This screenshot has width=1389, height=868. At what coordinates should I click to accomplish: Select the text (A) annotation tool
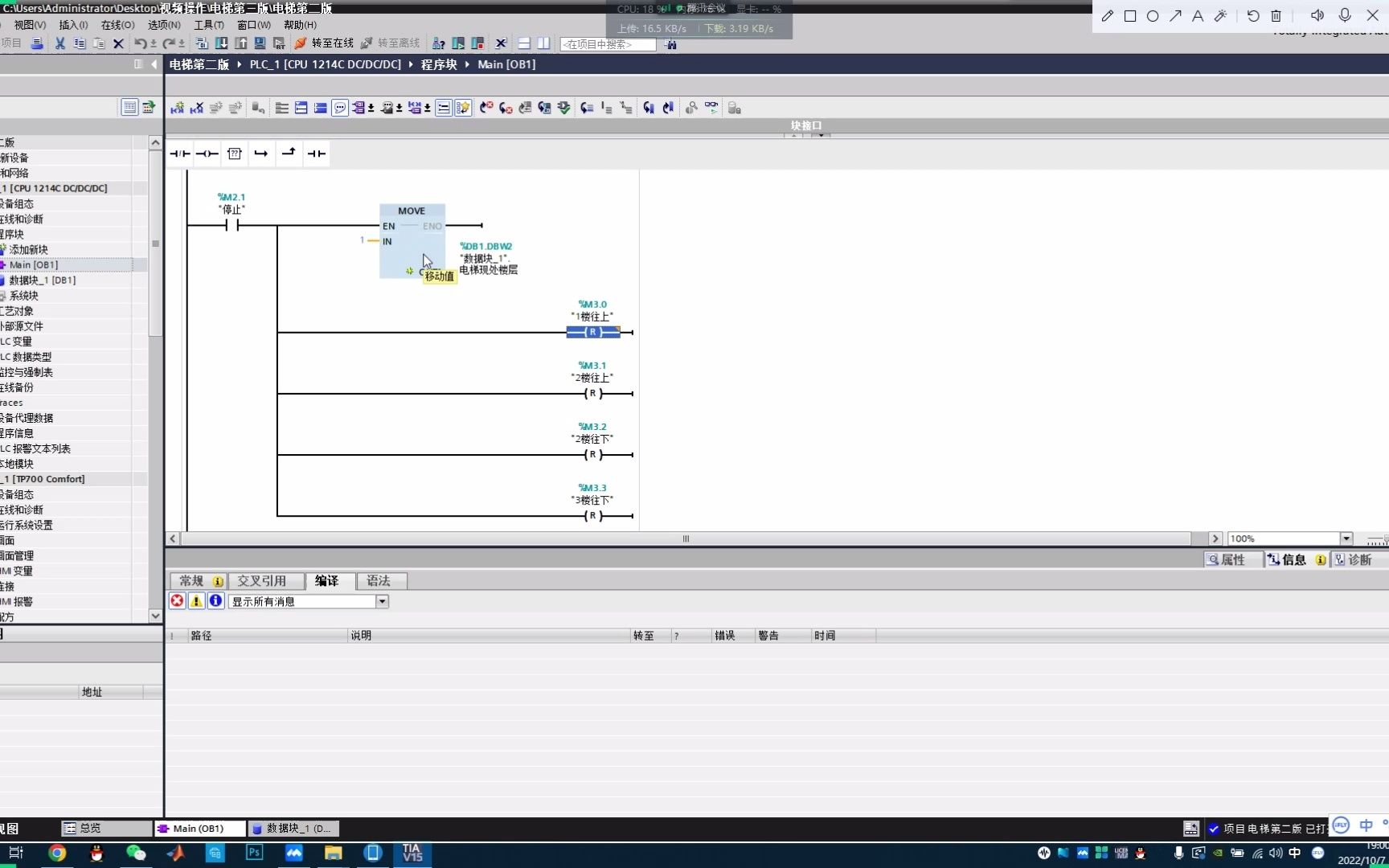point(1198,15)
